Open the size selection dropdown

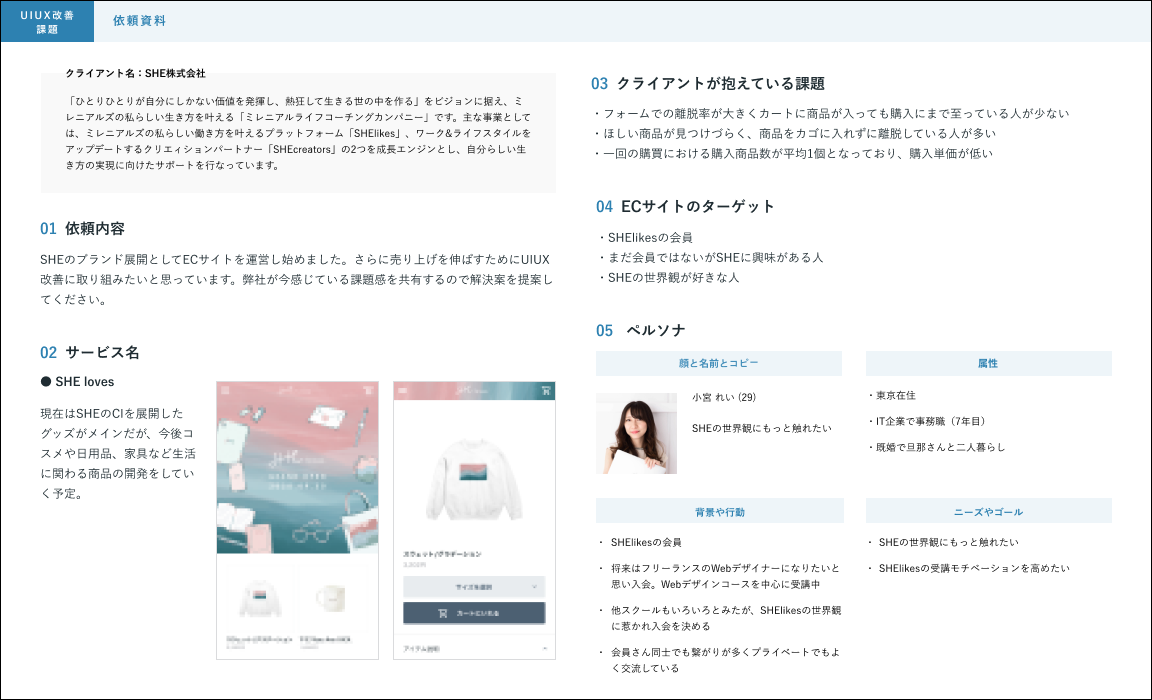(474, 588)
